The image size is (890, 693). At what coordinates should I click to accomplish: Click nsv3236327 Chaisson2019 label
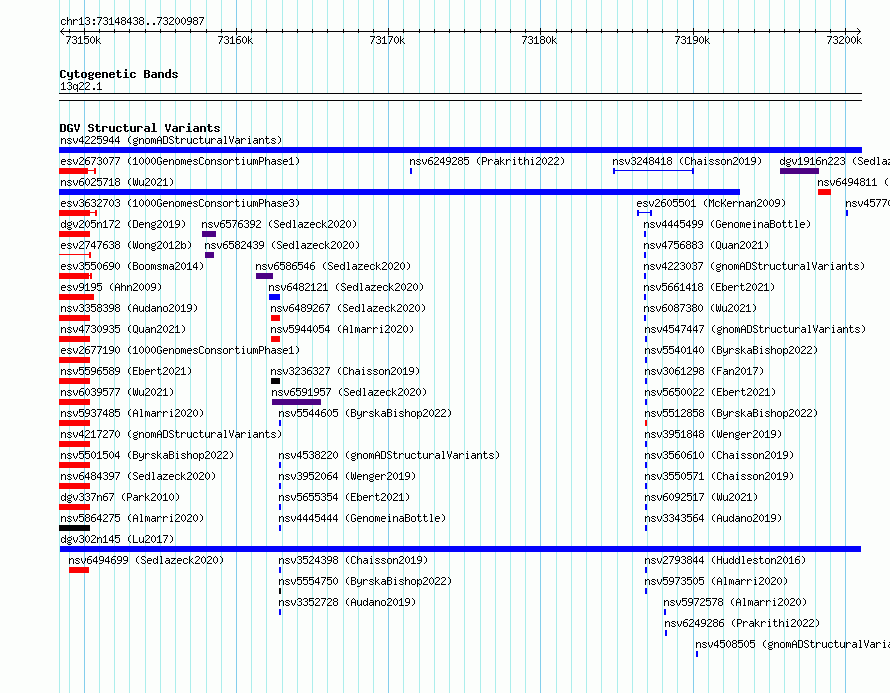click(x=345, y=371)
